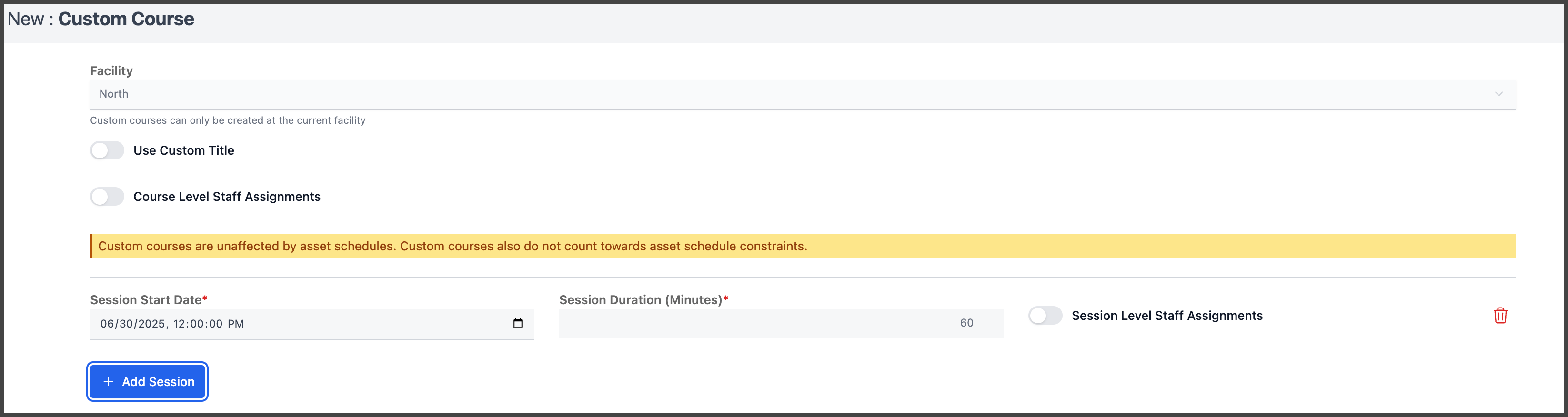Click into the Session Duration minutes field
The image size is (1568, 417).
pos(781,323)
